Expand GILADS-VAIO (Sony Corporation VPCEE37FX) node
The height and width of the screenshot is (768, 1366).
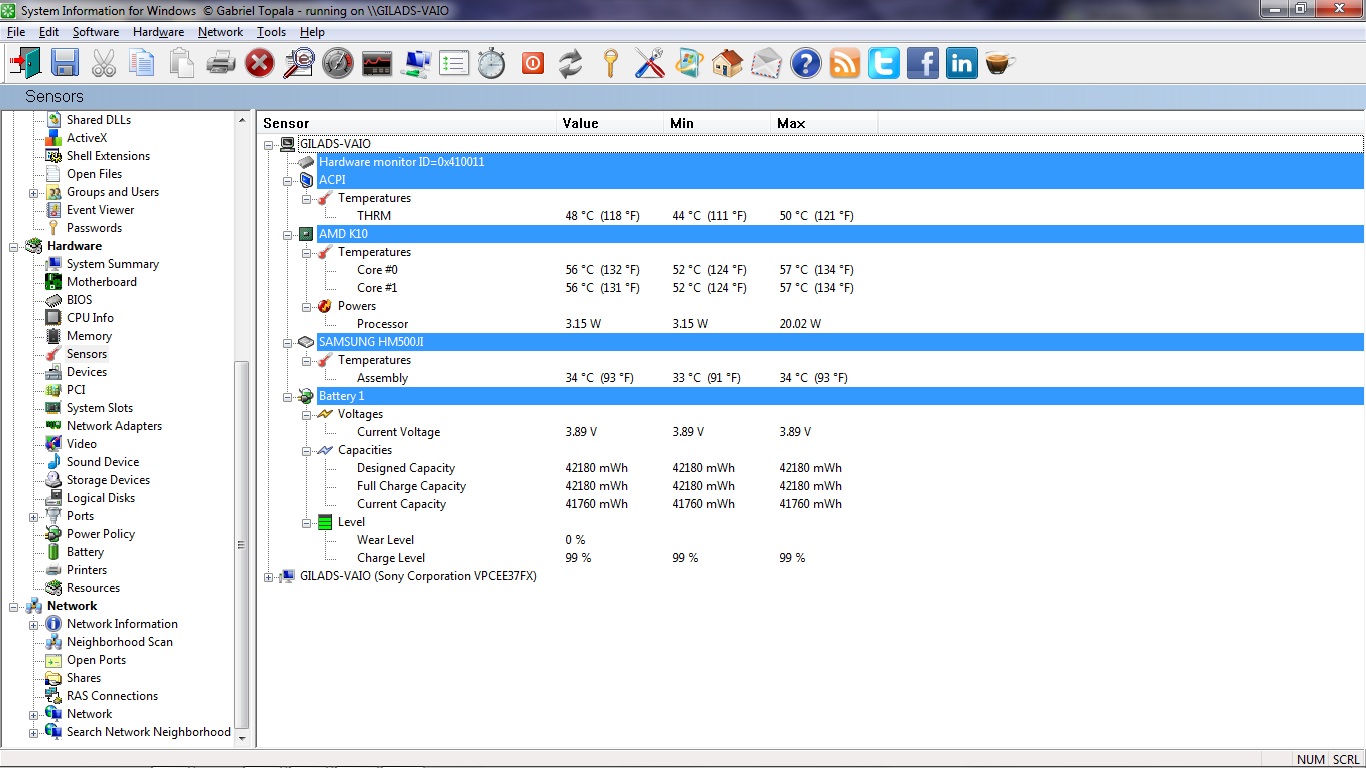(268, 576)
